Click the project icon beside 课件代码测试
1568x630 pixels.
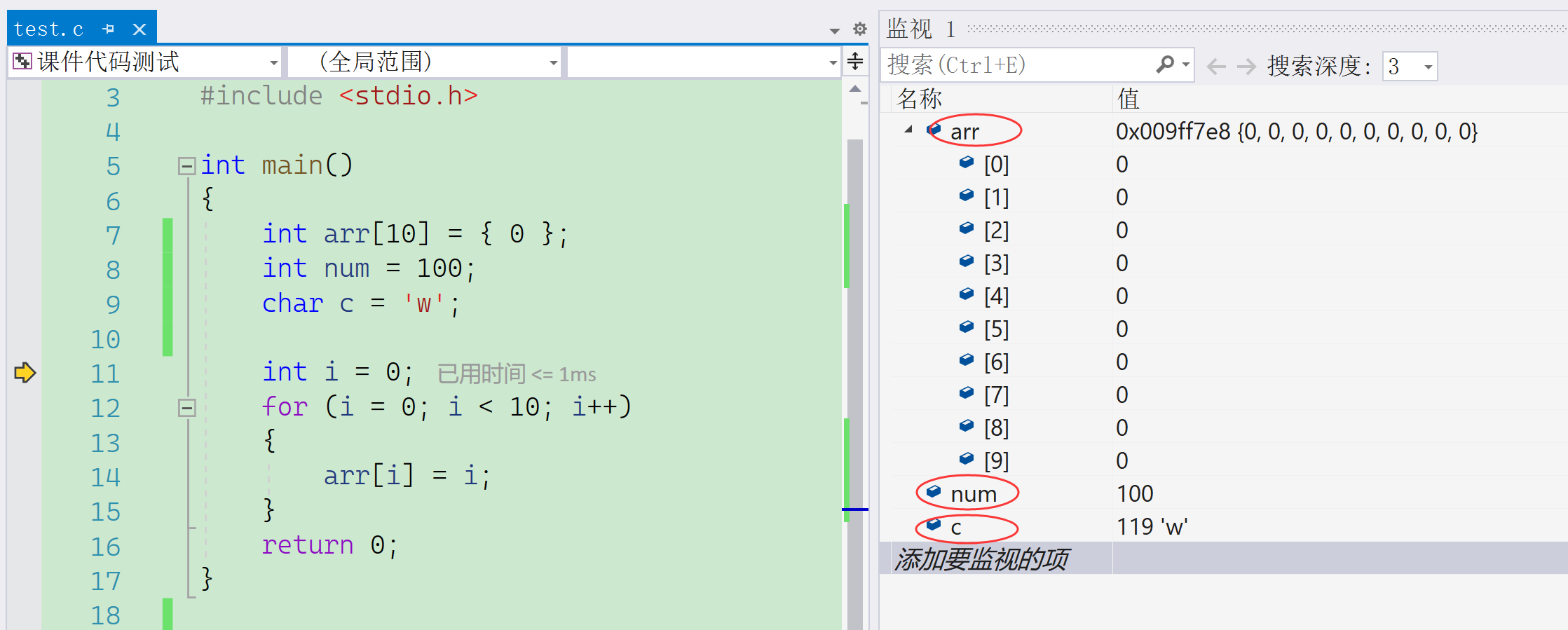click(x=22, y=62)
